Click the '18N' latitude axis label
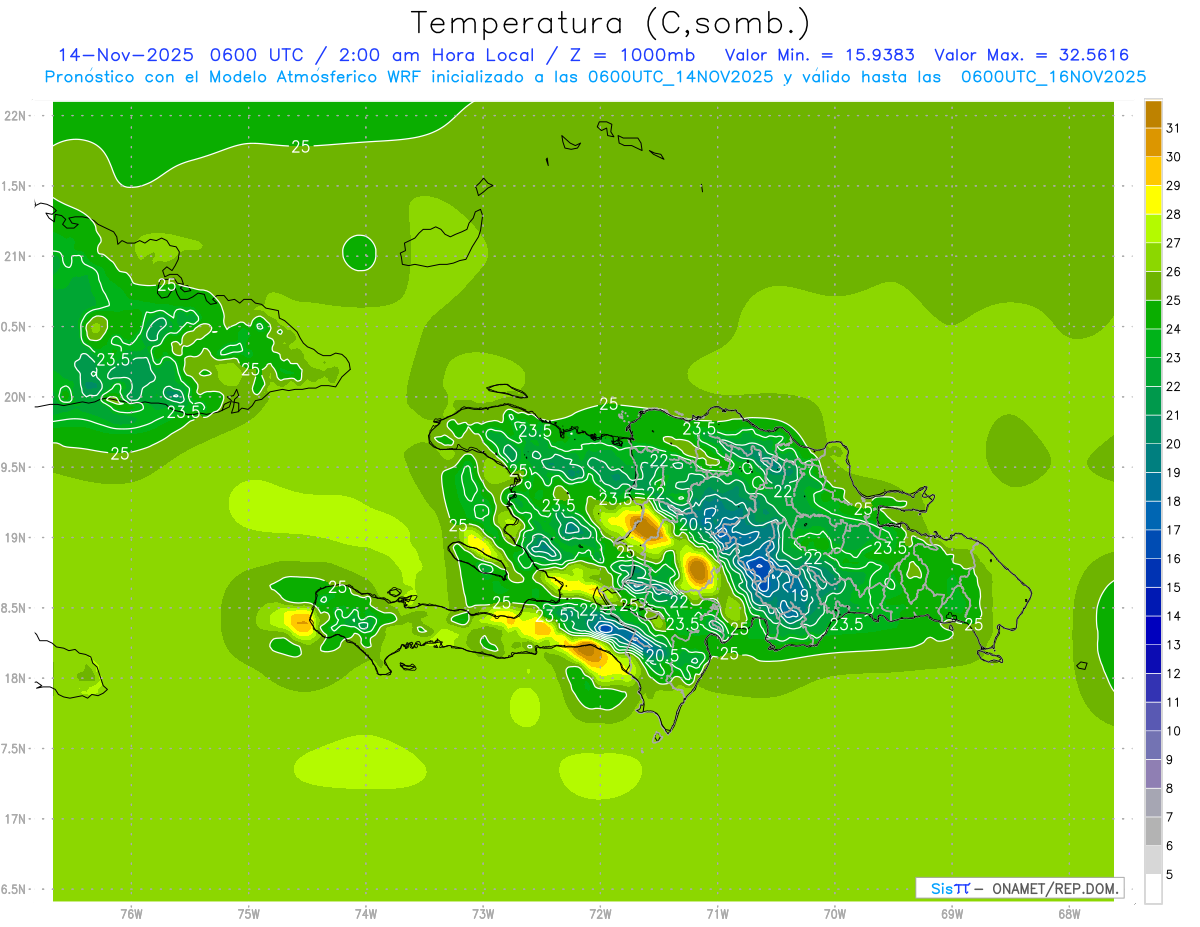1200x927 pixels. 15,679
